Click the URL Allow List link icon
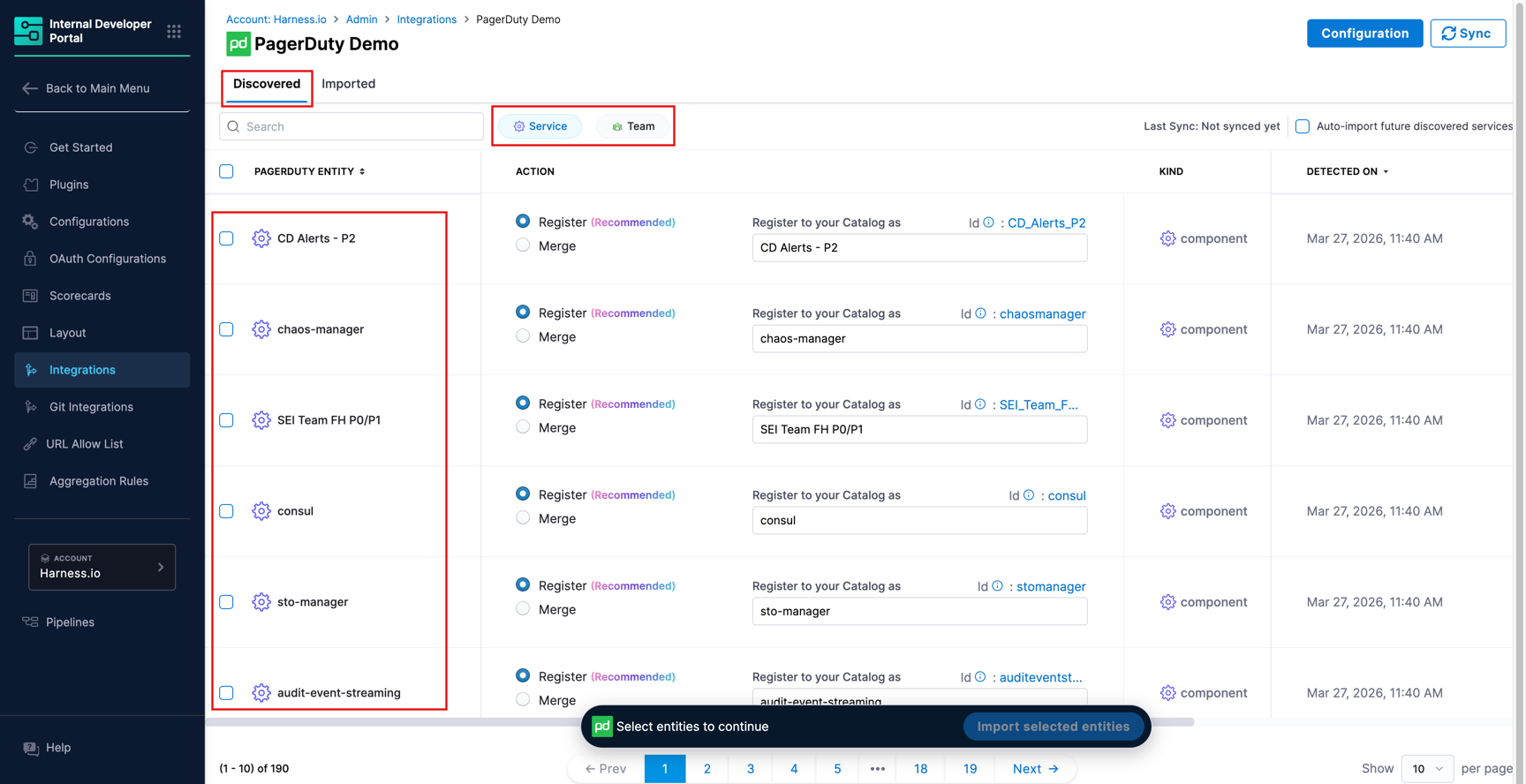The width and height of the screenshot is (1526, 784). point(31,444)
